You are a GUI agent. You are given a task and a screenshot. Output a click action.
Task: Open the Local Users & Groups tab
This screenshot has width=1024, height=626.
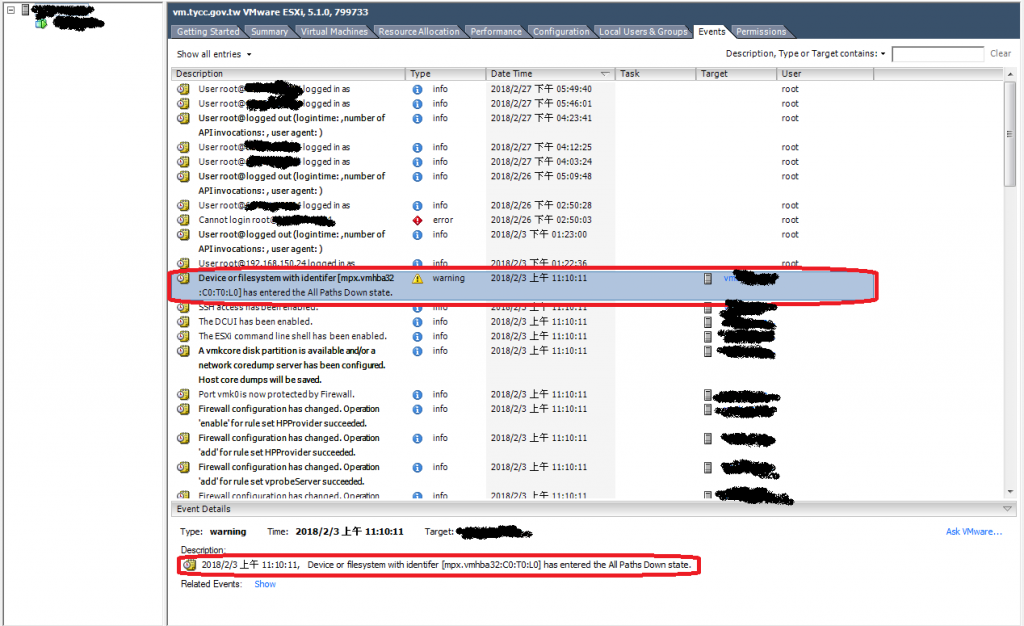[643, 31]
